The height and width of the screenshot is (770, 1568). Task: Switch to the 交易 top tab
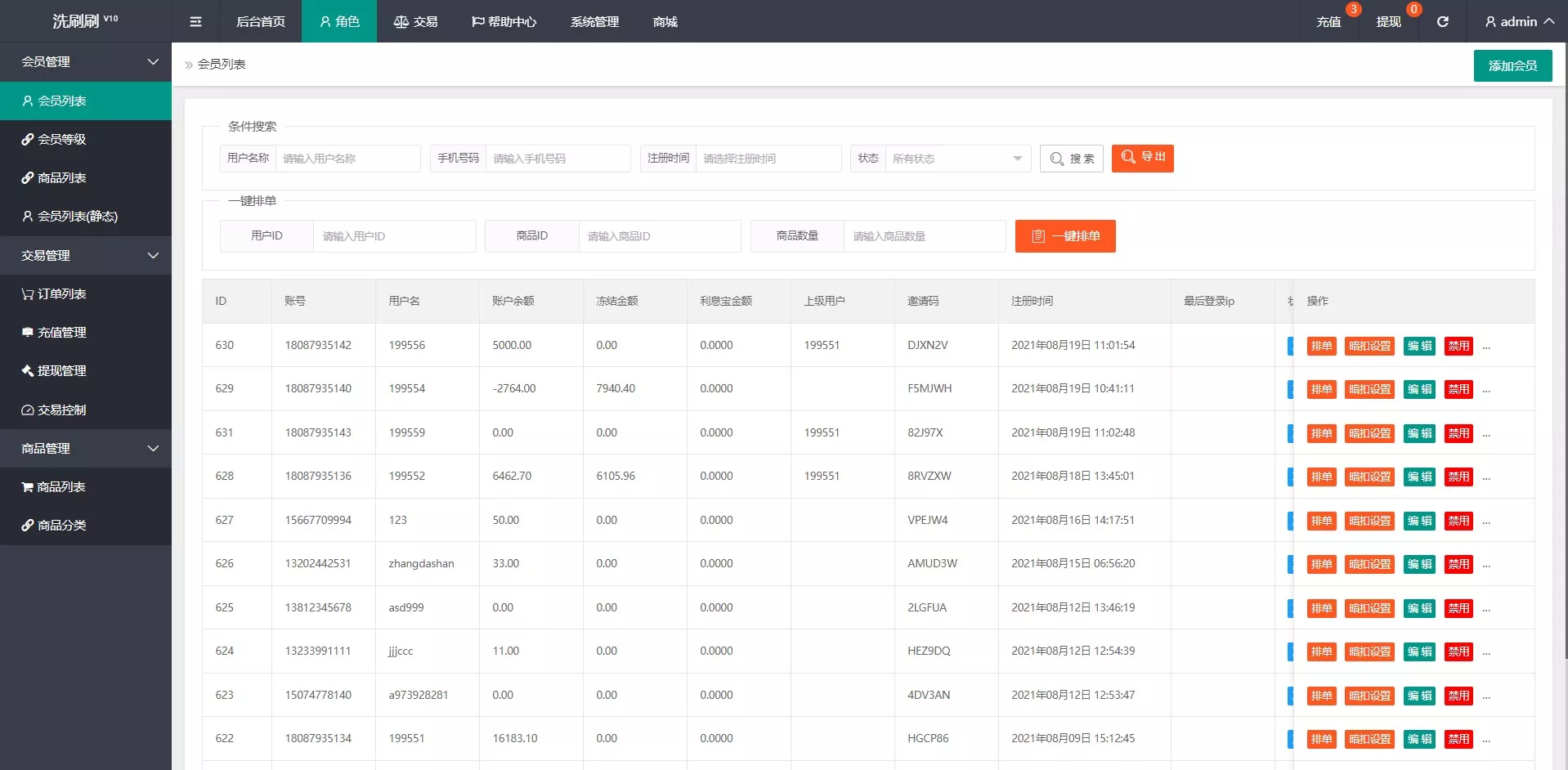pyautogui.click(x=415, y=21)
